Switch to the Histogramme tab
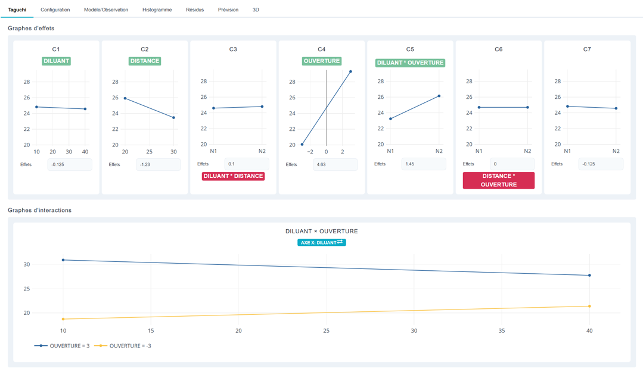This screenshot has height=370, width=644. pos(157,9)
